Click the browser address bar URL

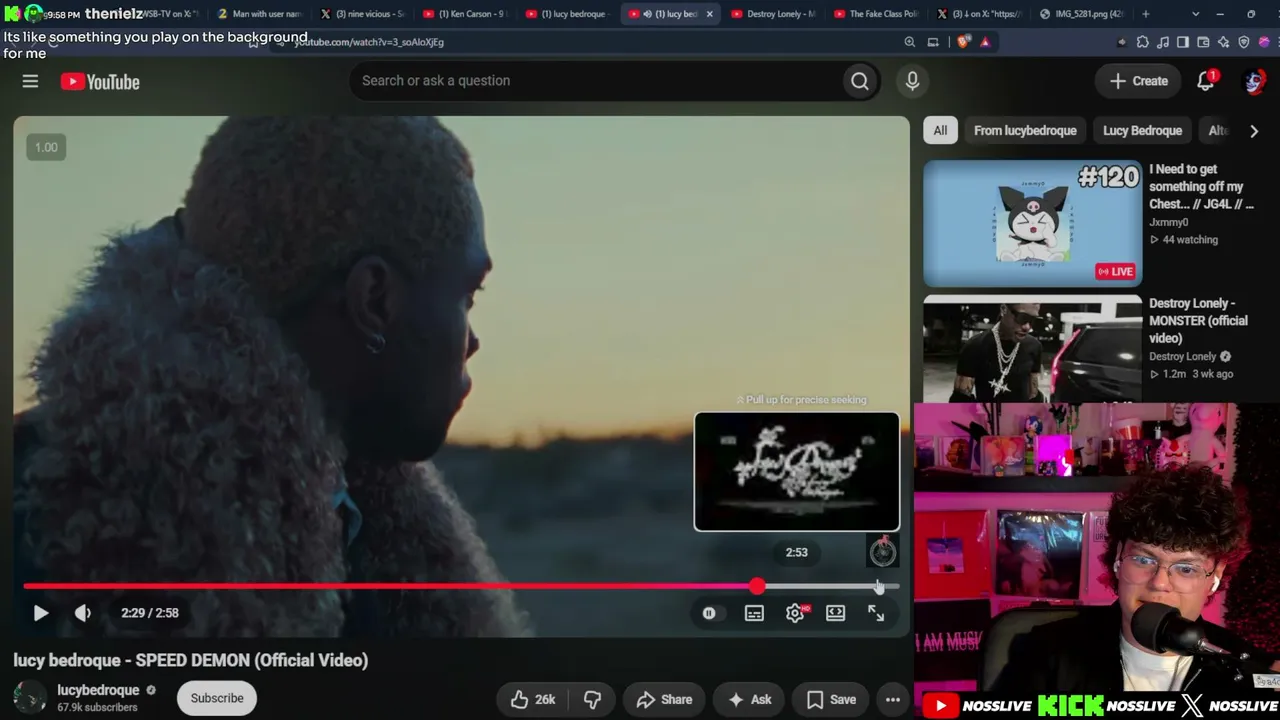click(x=370, y=42)
